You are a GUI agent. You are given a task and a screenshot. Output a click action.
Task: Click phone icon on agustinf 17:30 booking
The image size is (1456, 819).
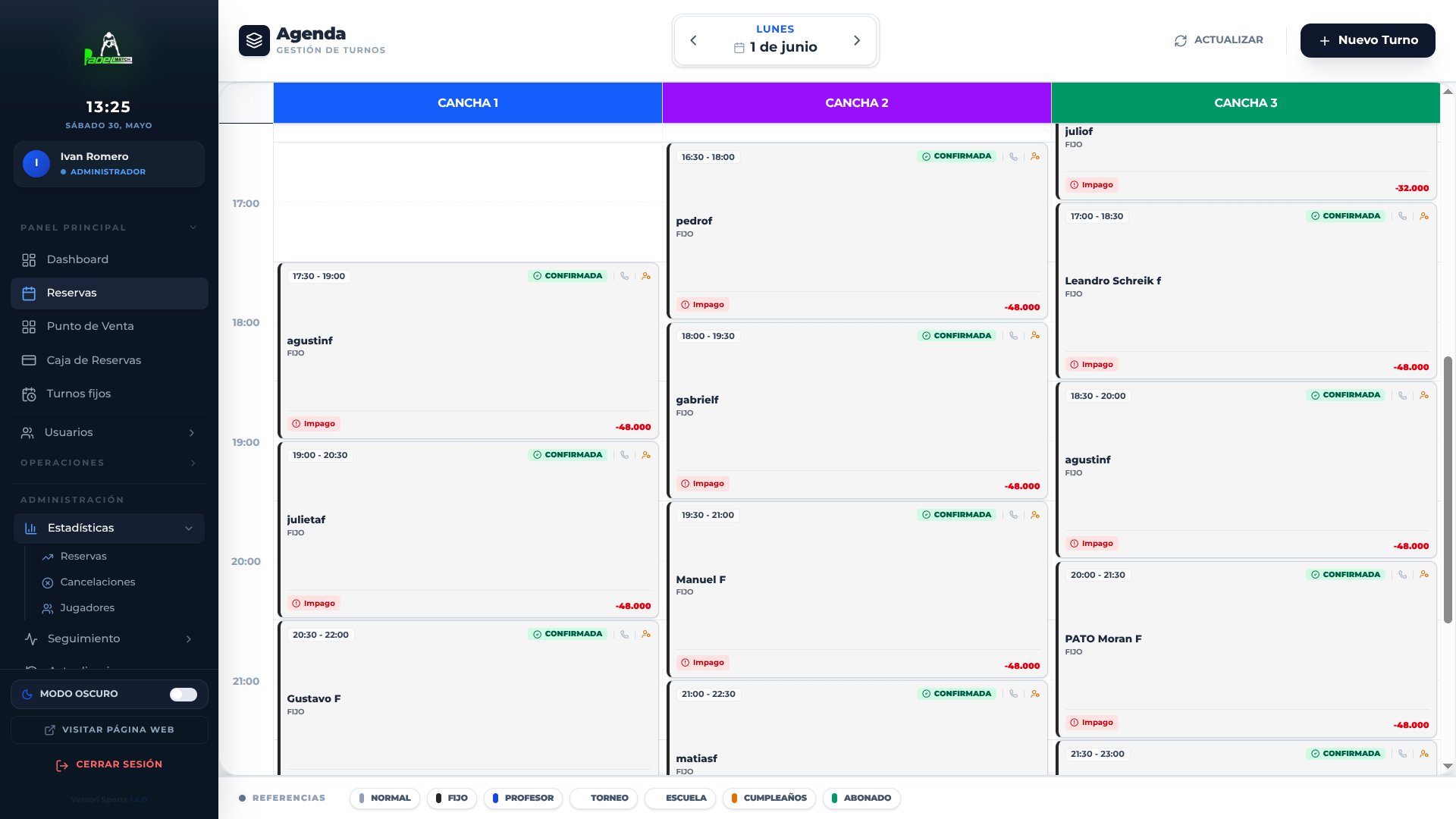[624, 276]
